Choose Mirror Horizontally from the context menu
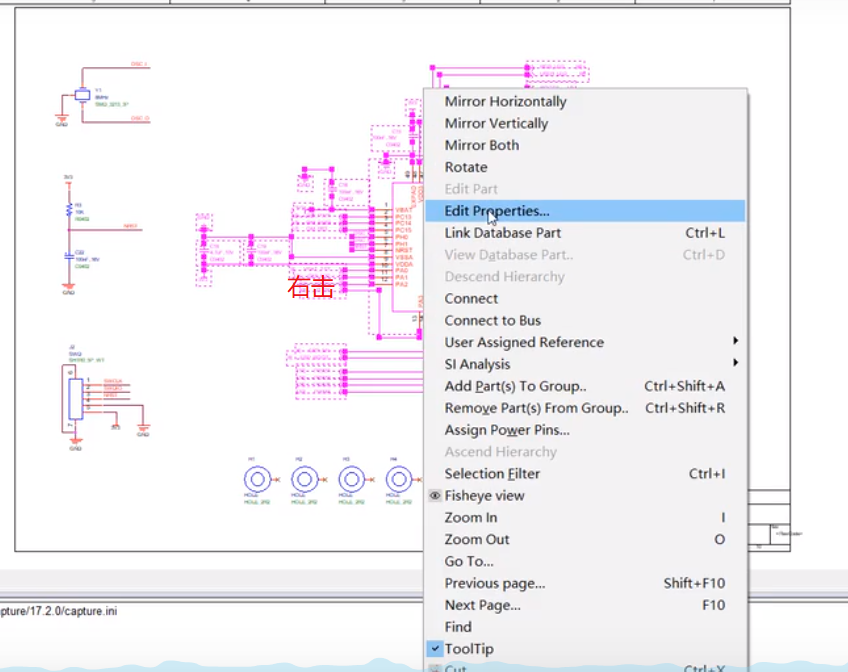The image size is (848, 672). point(505,101)
